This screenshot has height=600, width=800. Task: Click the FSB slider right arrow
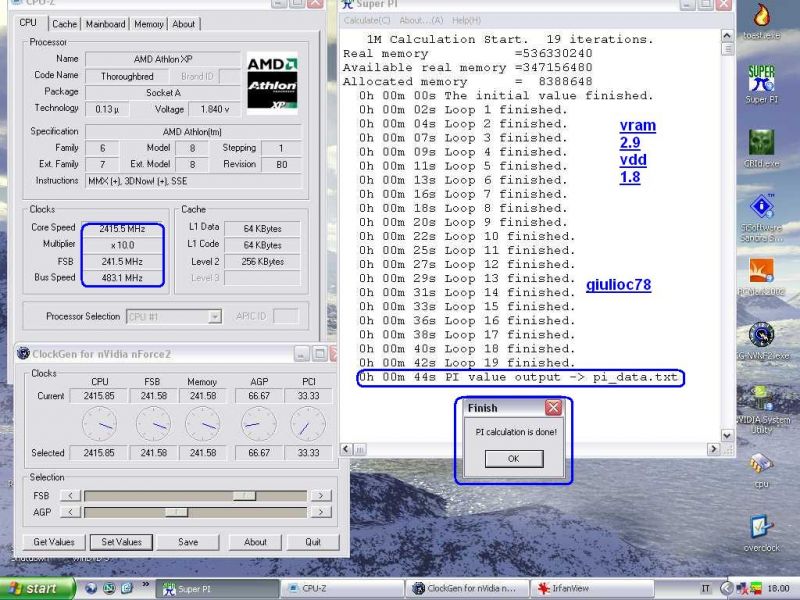tap(320, 495)
